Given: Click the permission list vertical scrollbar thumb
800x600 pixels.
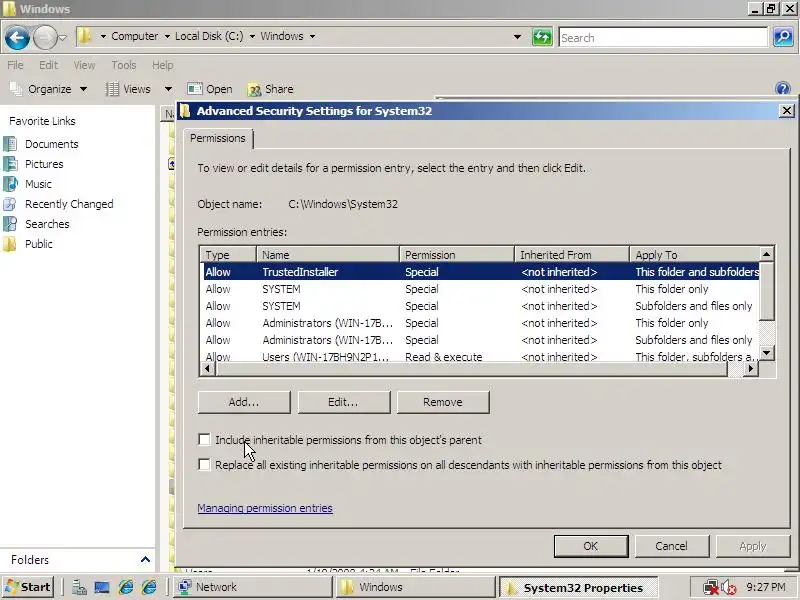Looking at the screenshot, I should (766, 291).
